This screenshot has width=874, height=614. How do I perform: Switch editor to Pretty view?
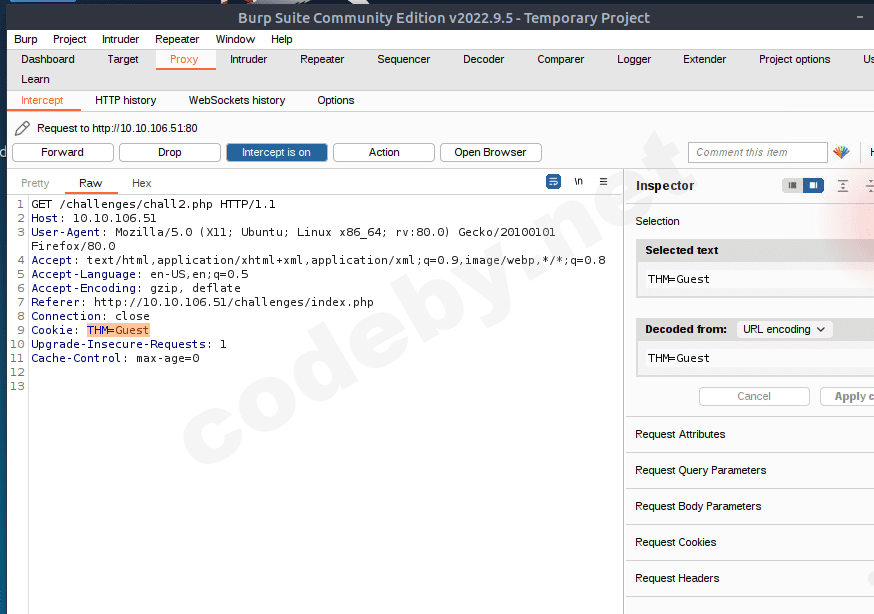coord(35,183)
